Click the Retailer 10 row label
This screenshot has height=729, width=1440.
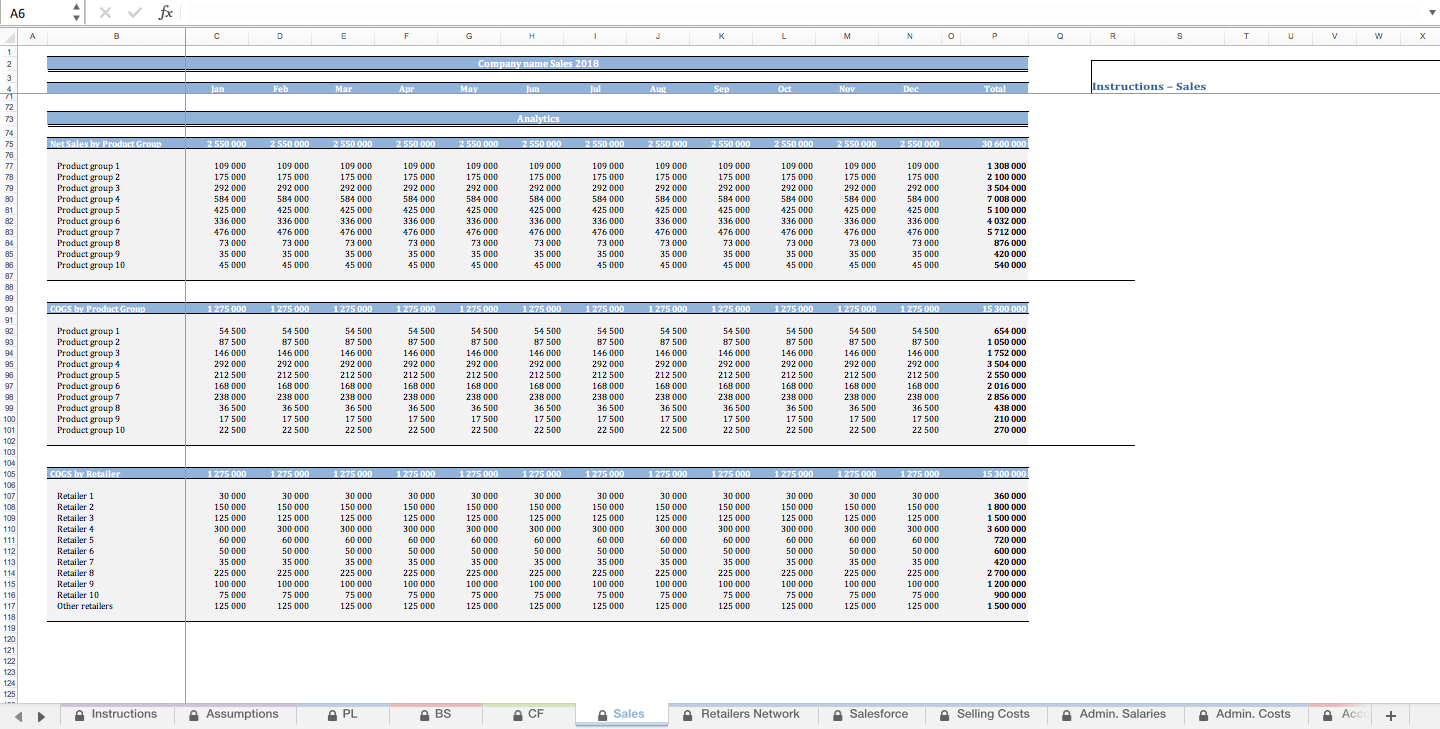[x=78, y=595]
